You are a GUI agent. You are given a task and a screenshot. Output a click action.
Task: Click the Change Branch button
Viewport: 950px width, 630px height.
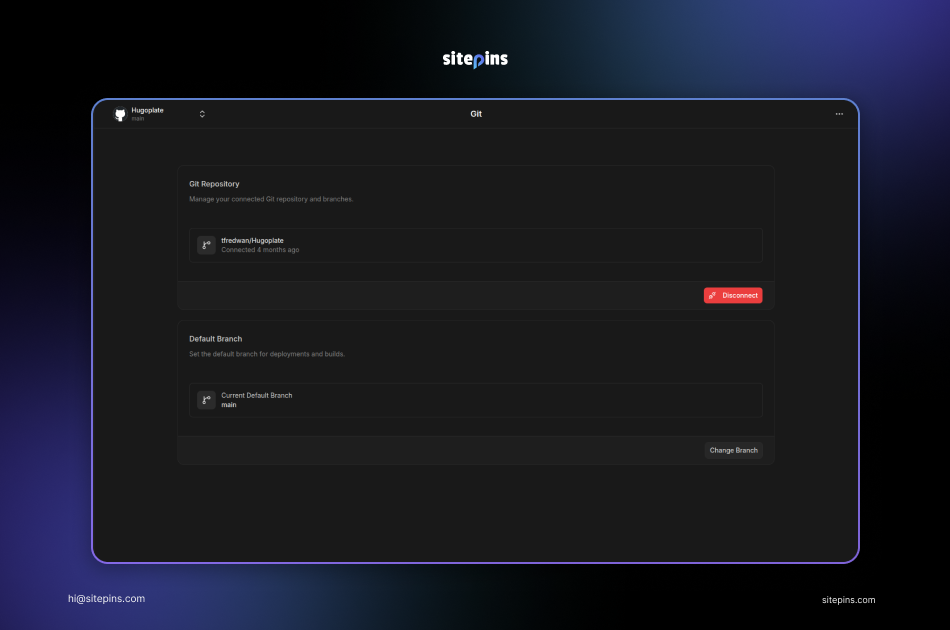[733, 451]
